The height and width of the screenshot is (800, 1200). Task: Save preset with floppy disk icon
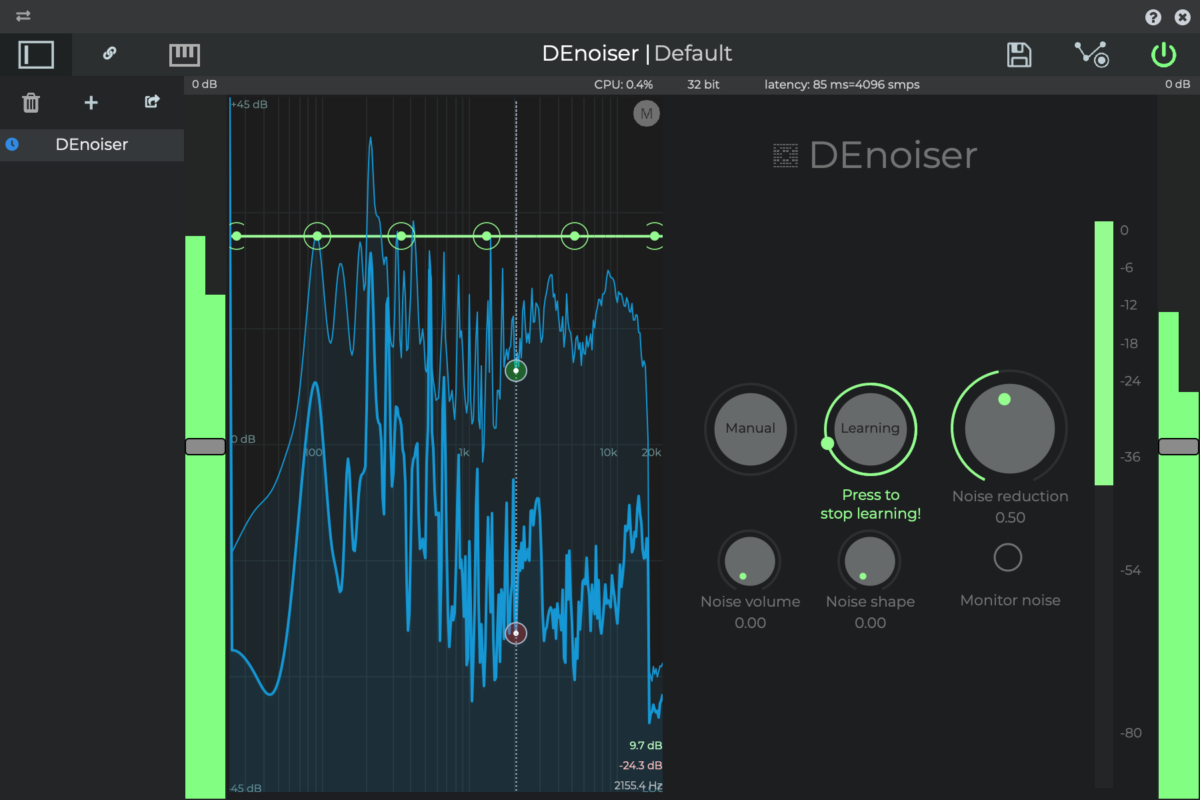(1019, 54)
